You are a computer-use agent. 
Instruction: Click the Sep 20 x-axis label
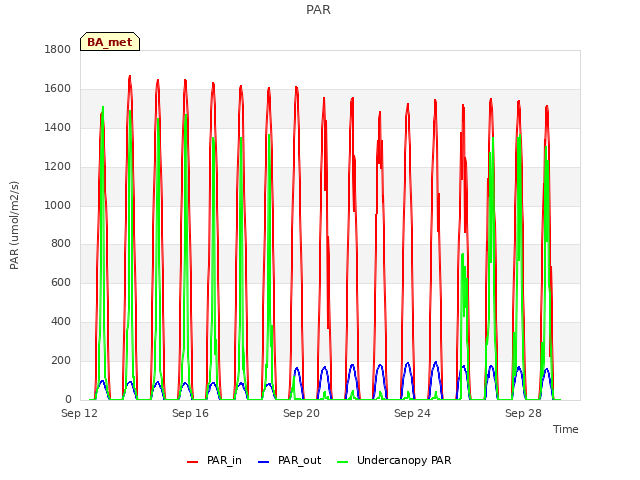[x=302, y=413]
